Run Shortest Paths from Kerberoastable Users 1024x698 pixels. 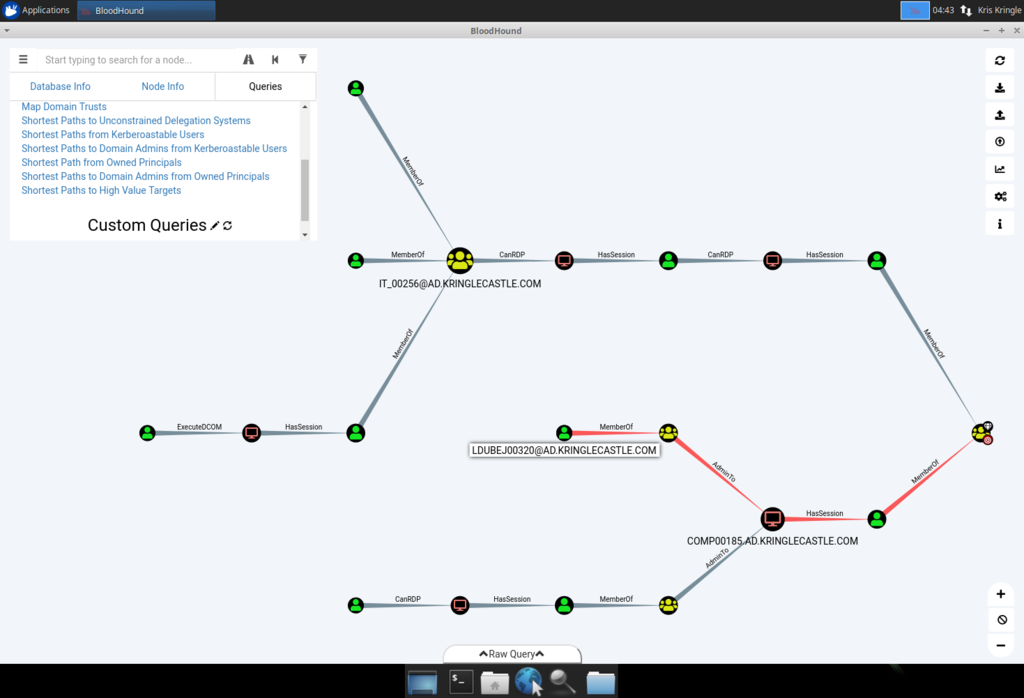point(113,135)
